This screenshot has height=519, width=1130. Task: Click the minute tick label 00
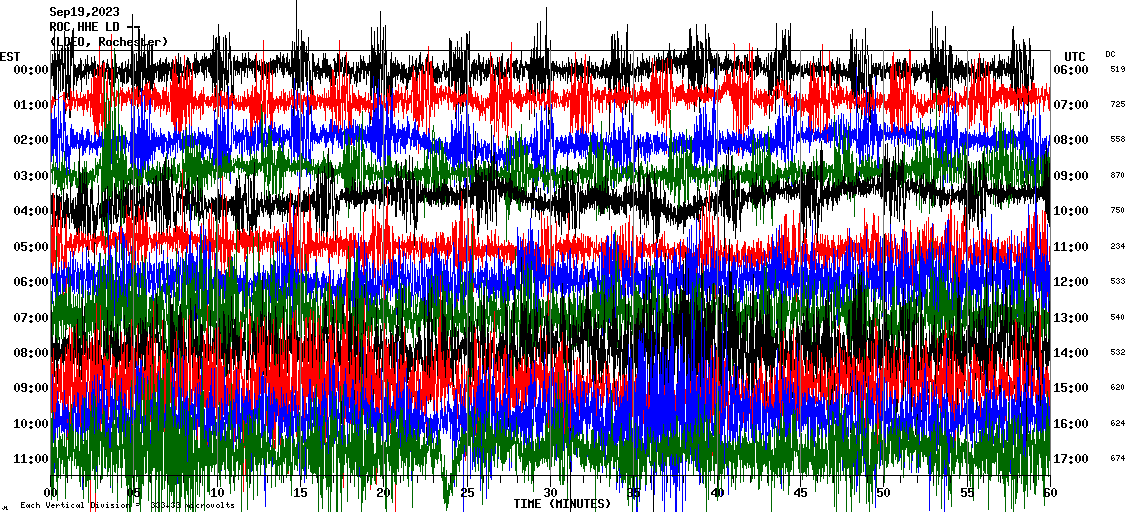(x=50, y=493)
